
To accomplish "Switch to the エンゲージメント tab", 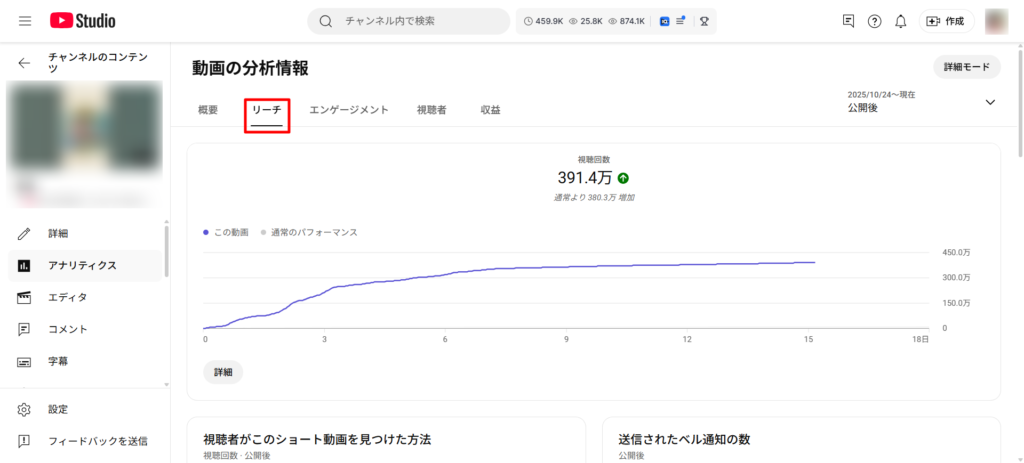I will [349, 110].
